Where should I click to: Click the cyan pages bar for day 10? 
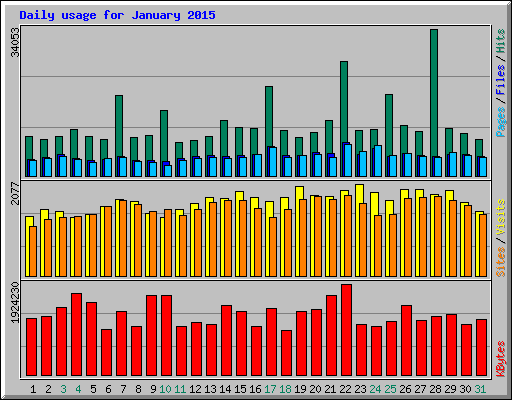168,171
